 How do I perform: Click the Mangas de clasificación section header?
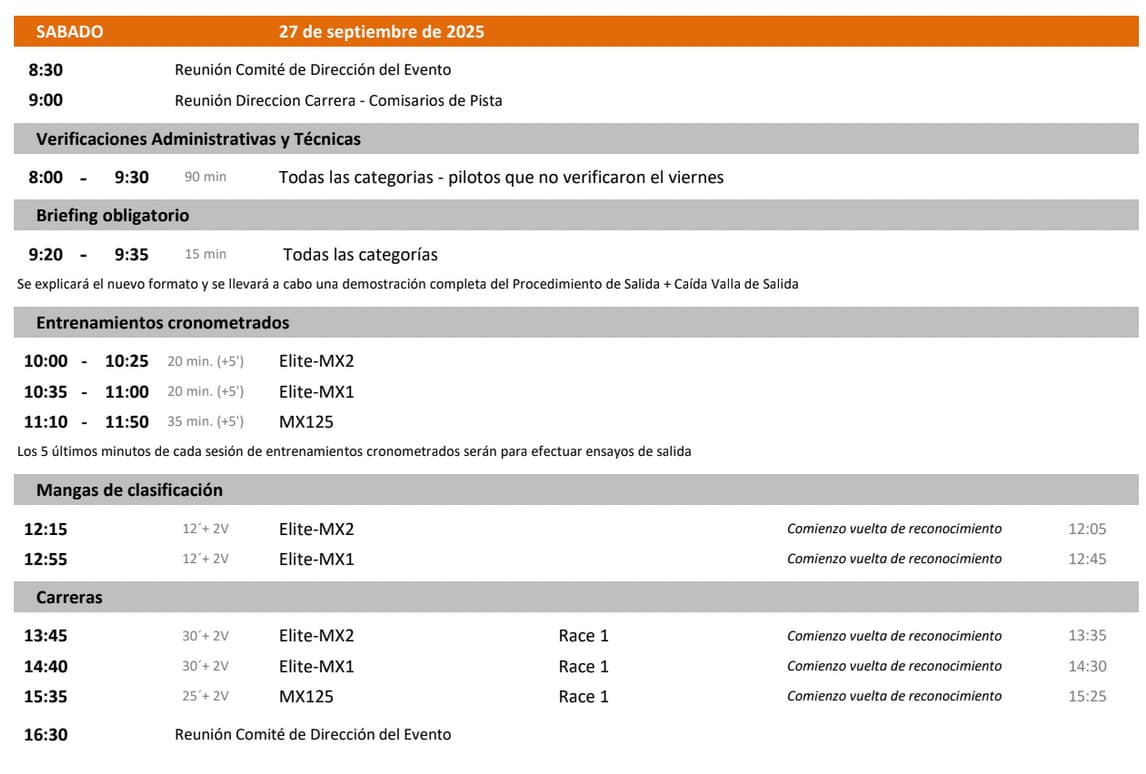(x=129, y=490)
